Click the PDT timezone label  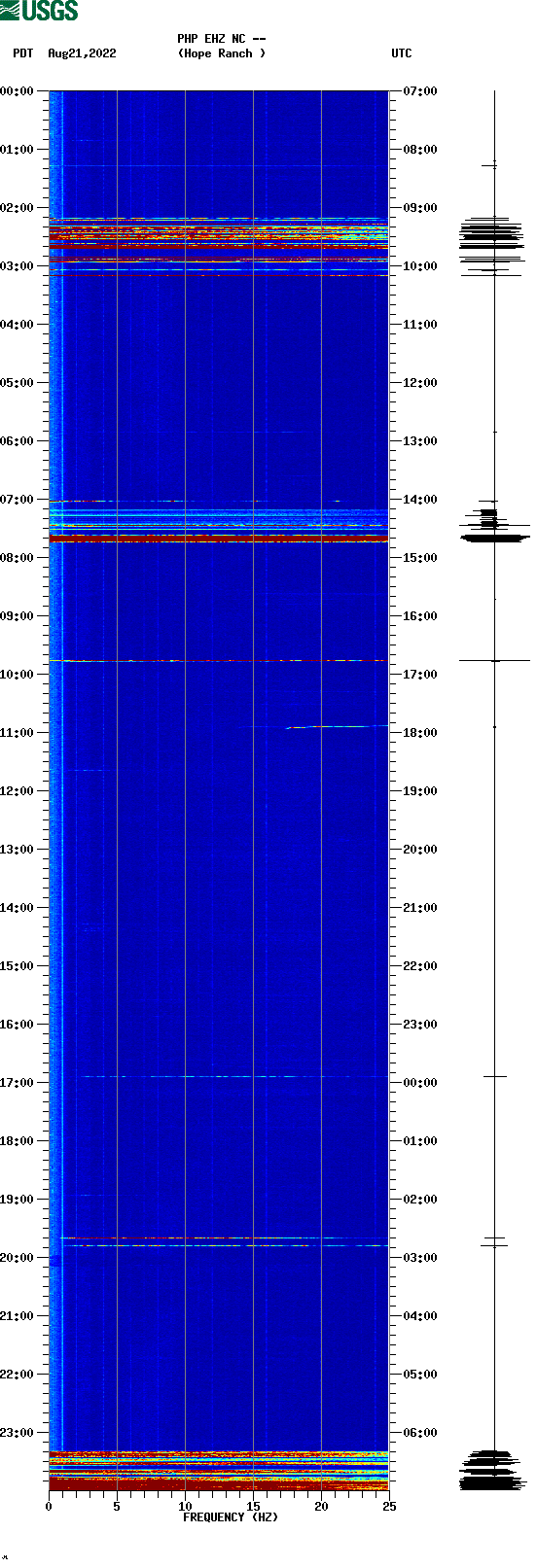click(x=22, y=53)
